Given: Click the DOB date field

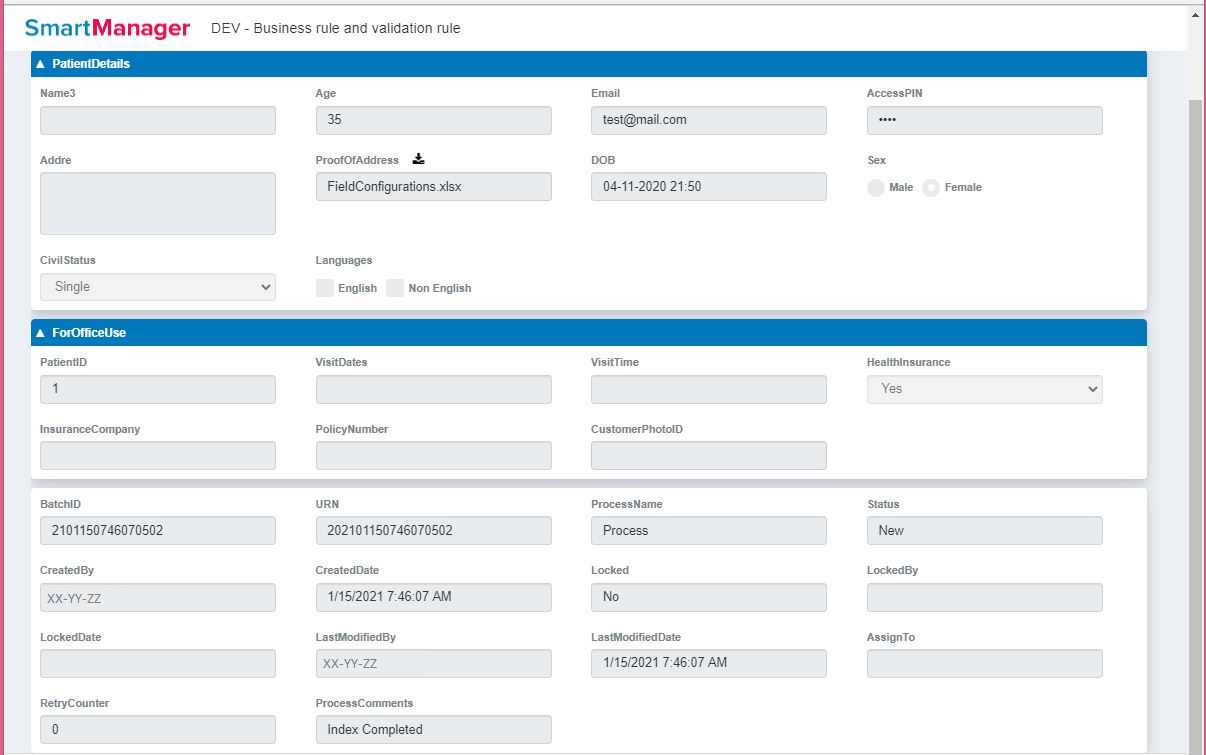Looking at the screenshot, I should click(708, 187).
